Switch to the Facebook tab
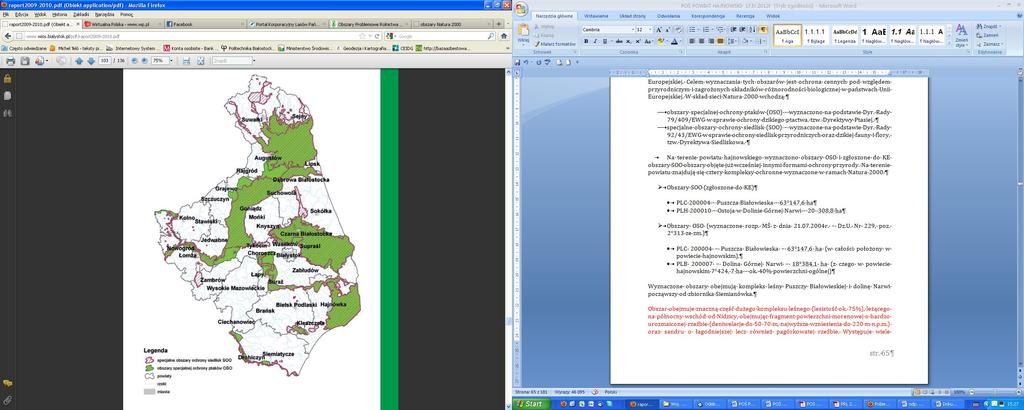1024x410 pixels. (x=205, y=24)
